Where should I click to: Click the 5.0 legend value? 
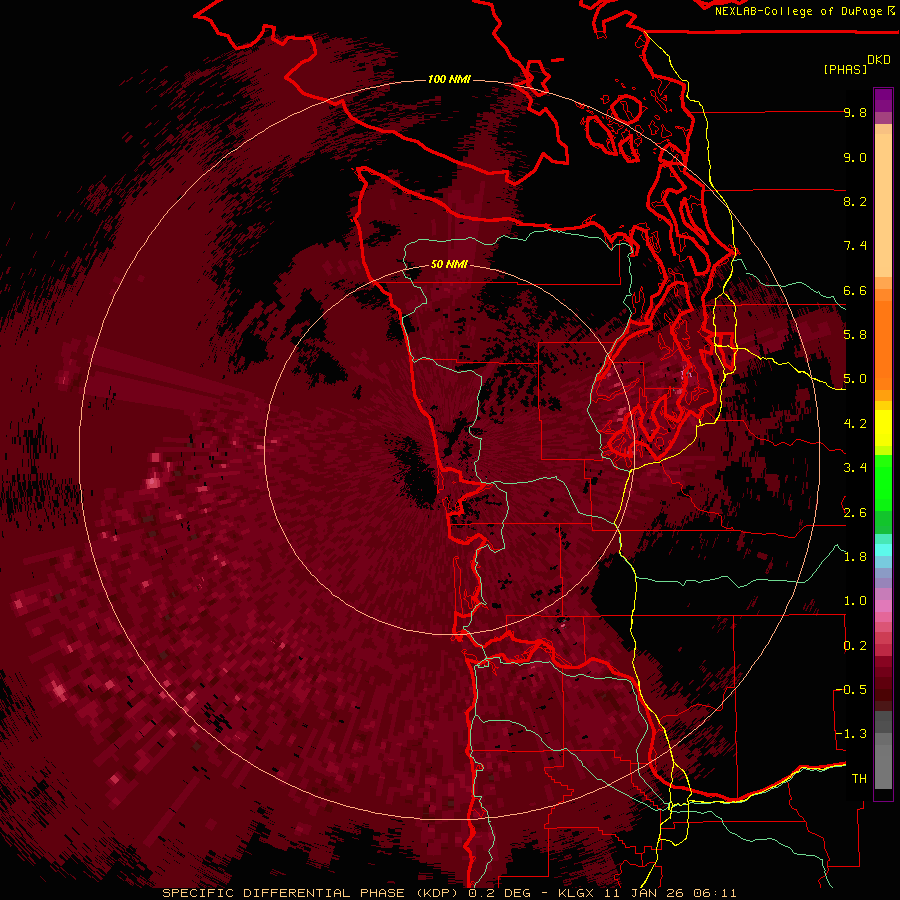pos(855,379)
